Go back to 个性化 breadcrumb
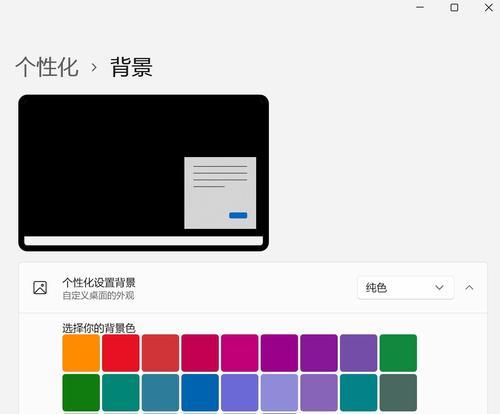Image resolution: width=500 pixels, height=414 pixels. point(47,67)
